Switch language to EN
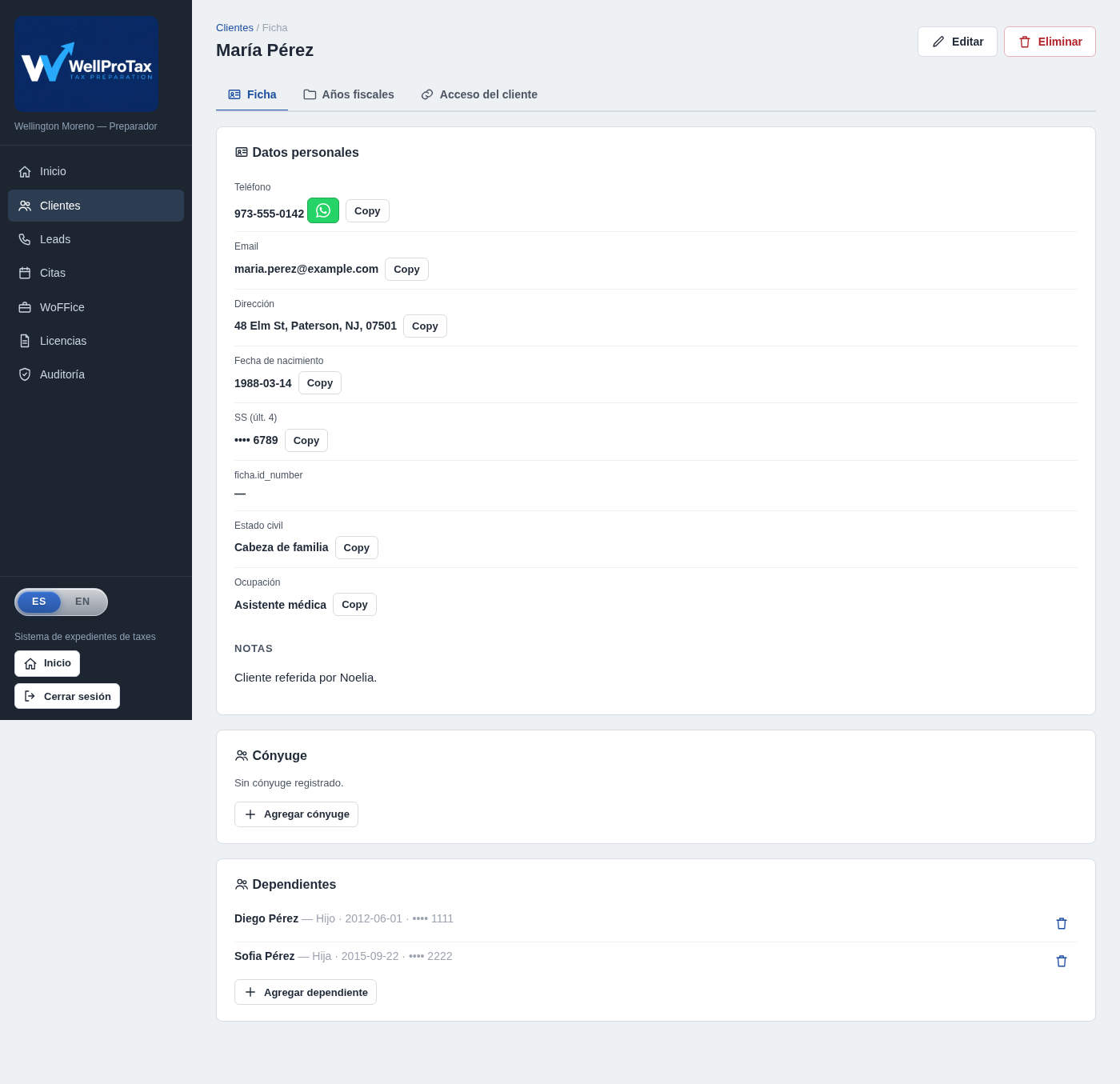This screenshot has width=1120, height=1084. 82,602
